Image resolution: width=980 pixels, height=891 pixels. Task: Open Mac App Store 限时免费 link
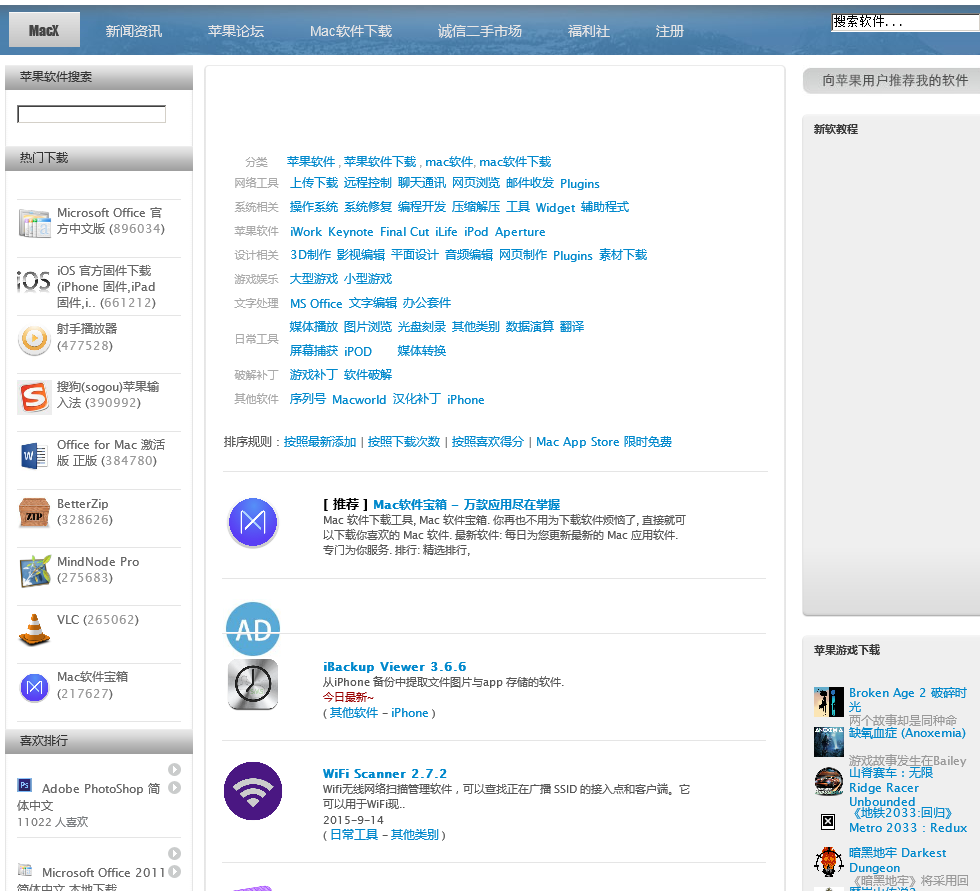[x=604, y=442]
